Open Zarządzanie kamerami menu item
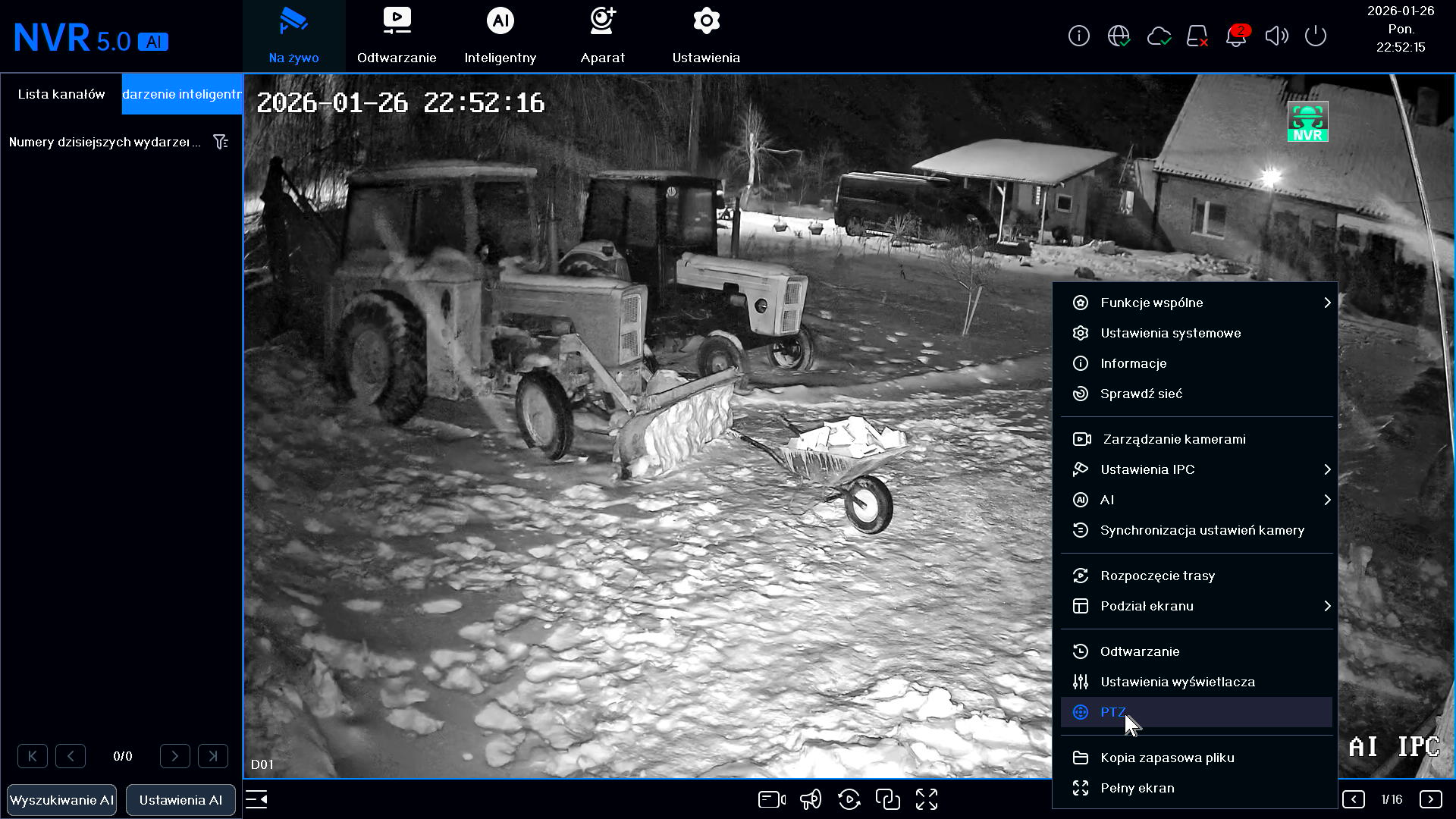This screenshot has height=819, width=1456. pyautogui.click(x=1197, y=439)
